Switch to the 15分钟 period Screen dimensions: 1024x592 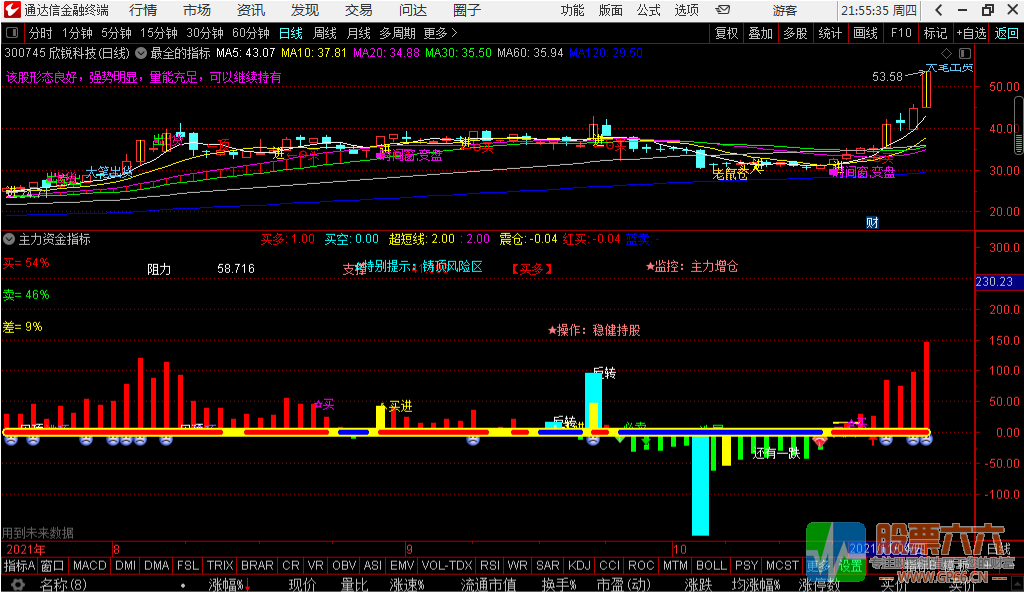(159, 33)
